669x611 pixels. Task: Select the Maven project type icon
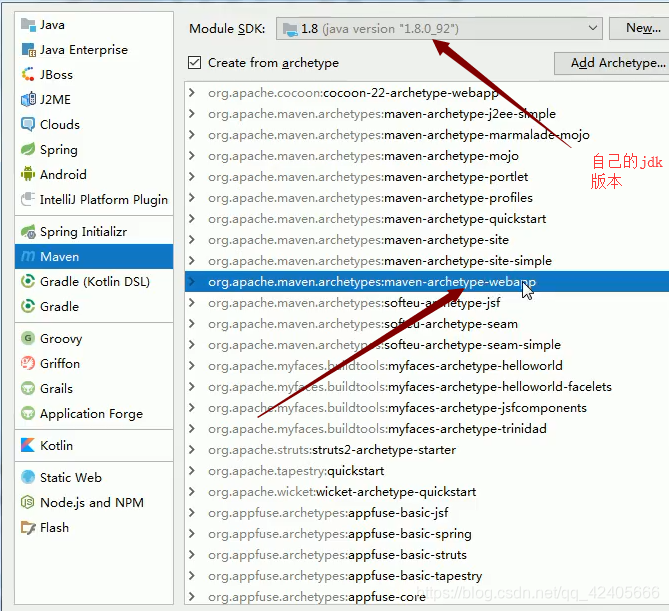click(x=28, y=256)
